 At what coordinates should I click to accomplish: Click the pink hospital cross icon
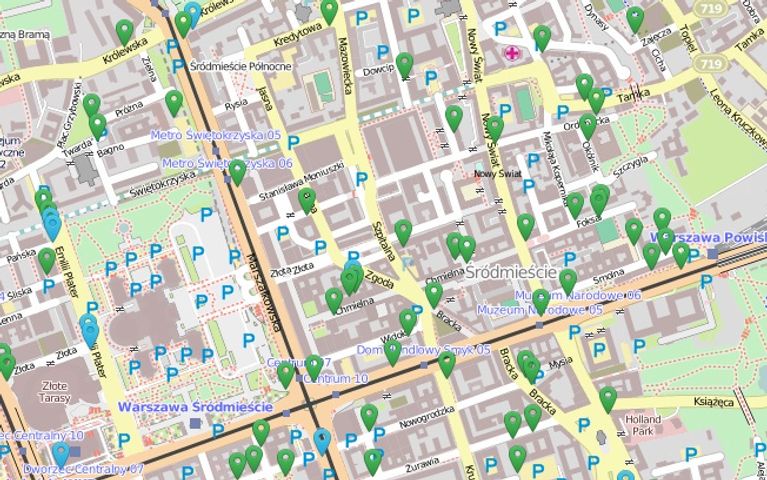pyautogui.click(x=513, y=53)
